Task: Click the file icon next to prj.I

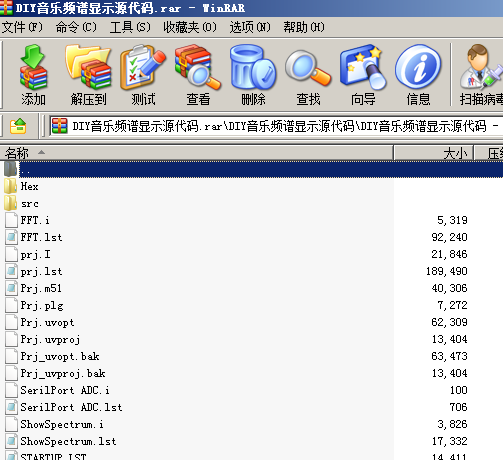Action: tap(11, 254)
